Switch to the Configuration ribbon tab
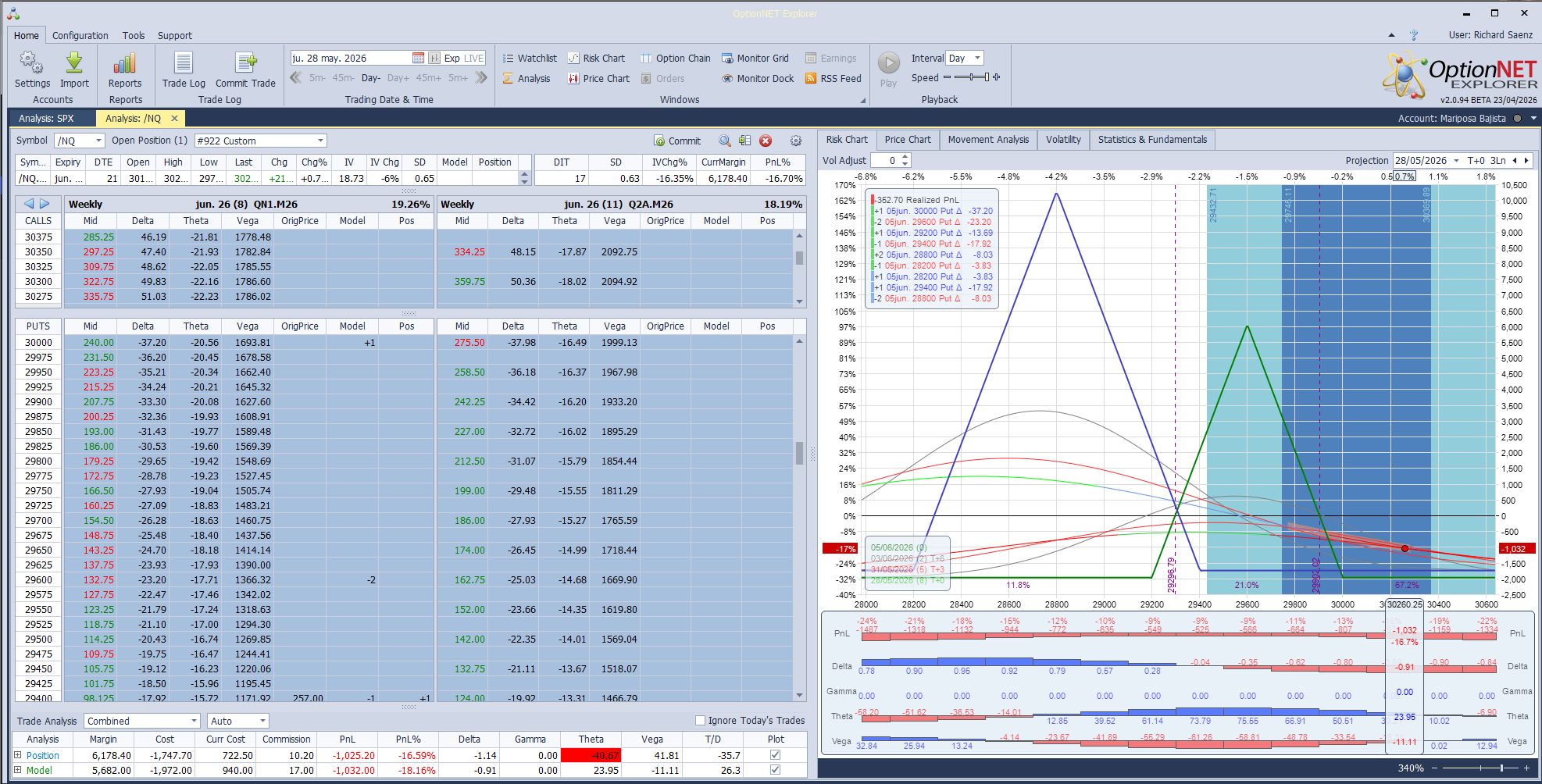 pos(80,35)
